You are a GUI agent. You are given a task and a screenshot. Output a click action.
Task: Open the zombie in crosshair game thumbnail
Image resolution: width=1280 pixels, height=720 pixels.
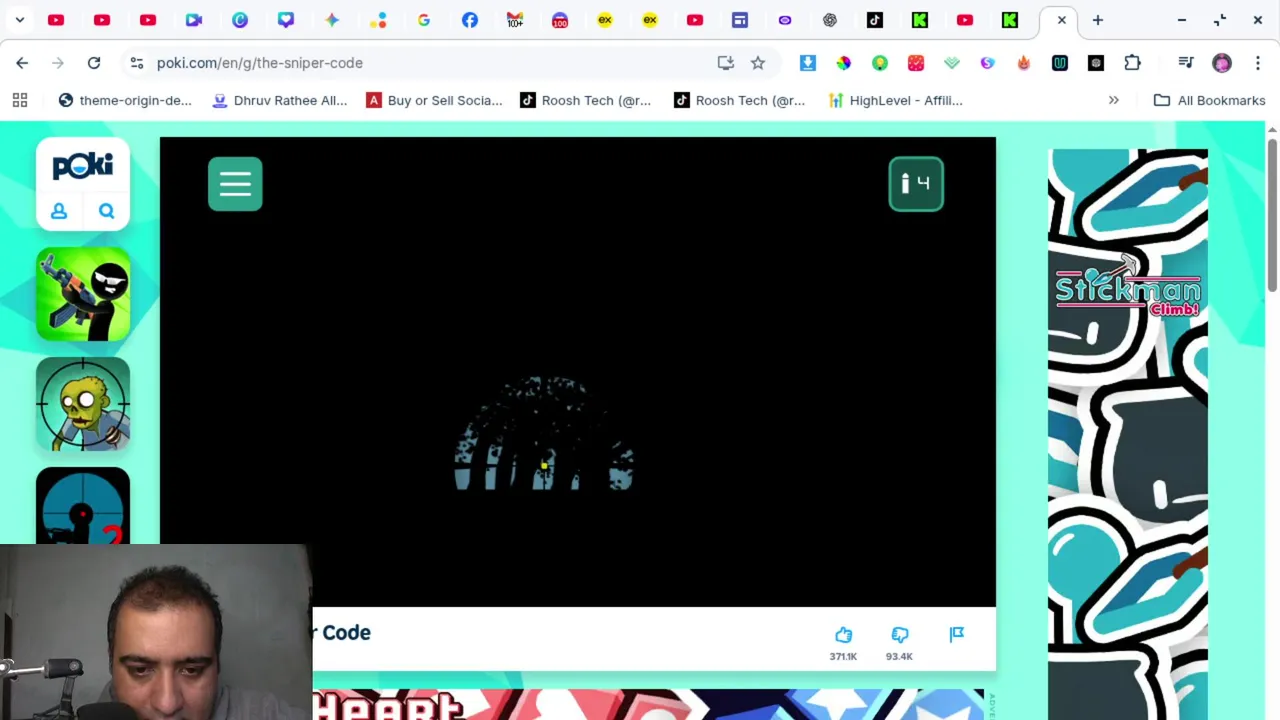point(83,404)
